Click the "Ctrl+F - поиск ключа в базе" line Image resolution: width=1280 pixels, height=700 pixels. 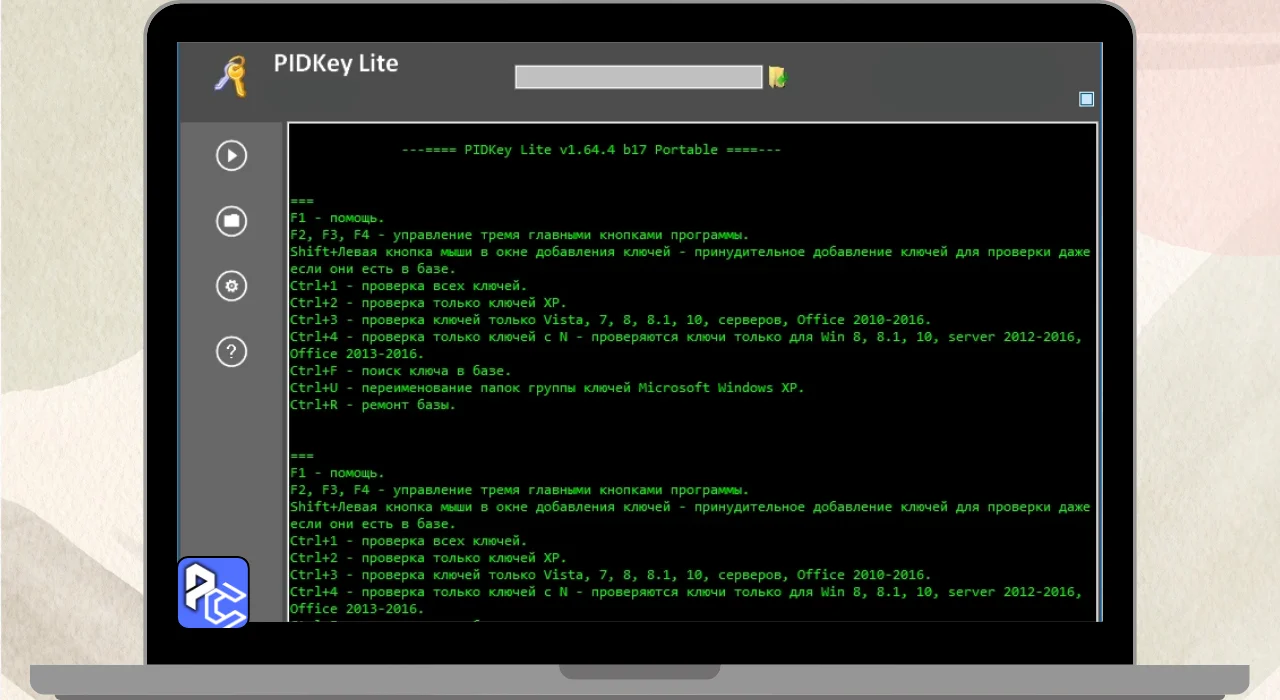point(400,371)
